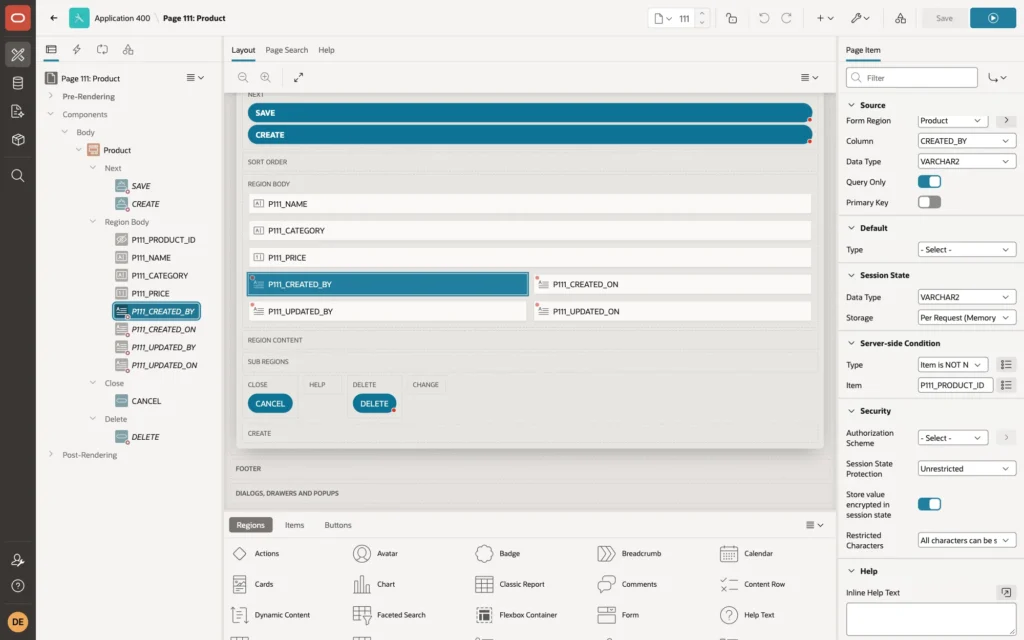
Task: Switch to the Rendering tree tab icon
Action: 51,49
